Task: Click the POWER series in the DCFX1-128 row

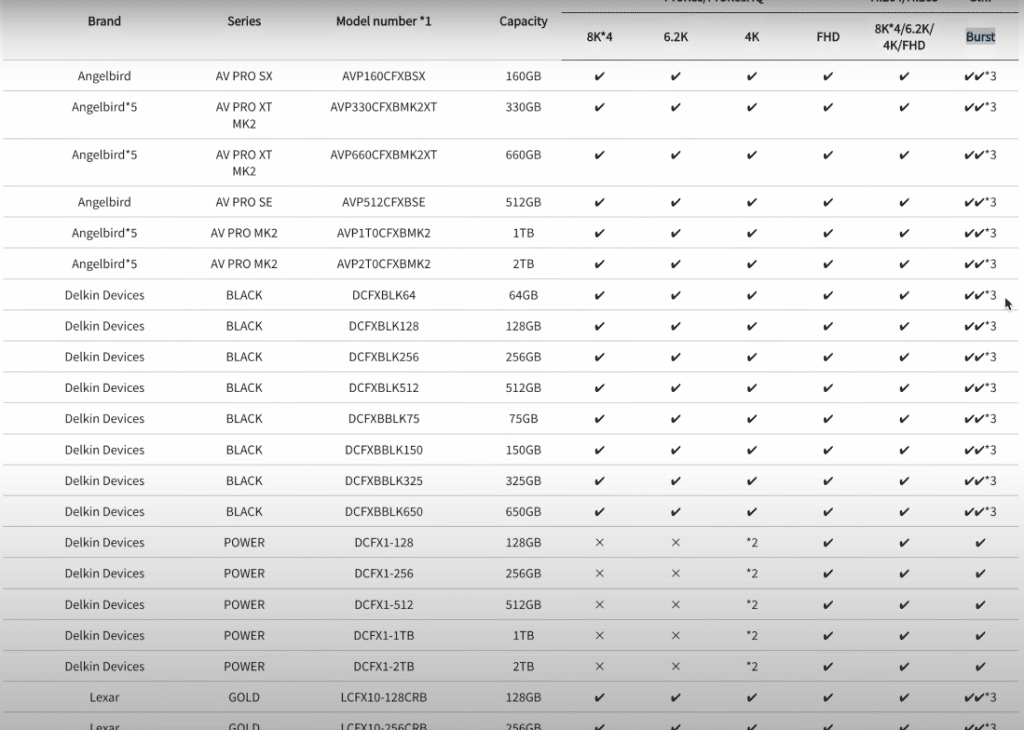Action: (244, 543)
